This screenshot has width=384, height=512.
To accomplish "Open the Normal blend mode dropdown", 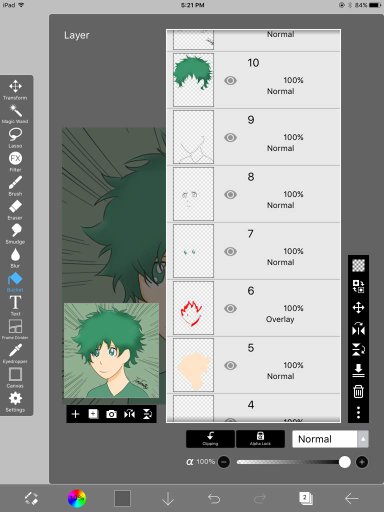I will click(x=330, y=439).
